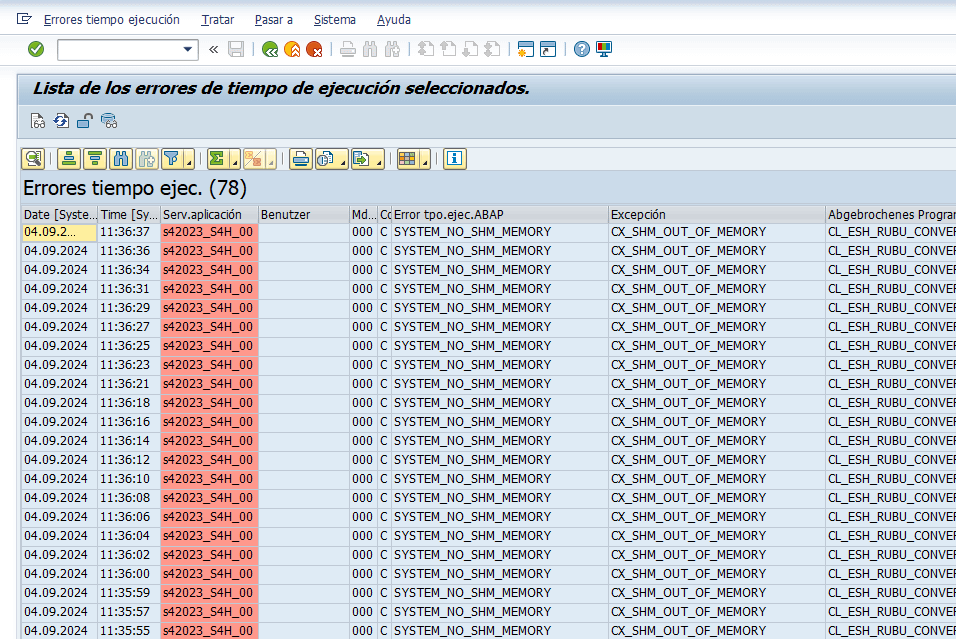The image size is (956, 639).
Task: Click the green Back arrow icon
Action: tap(270, 49)
